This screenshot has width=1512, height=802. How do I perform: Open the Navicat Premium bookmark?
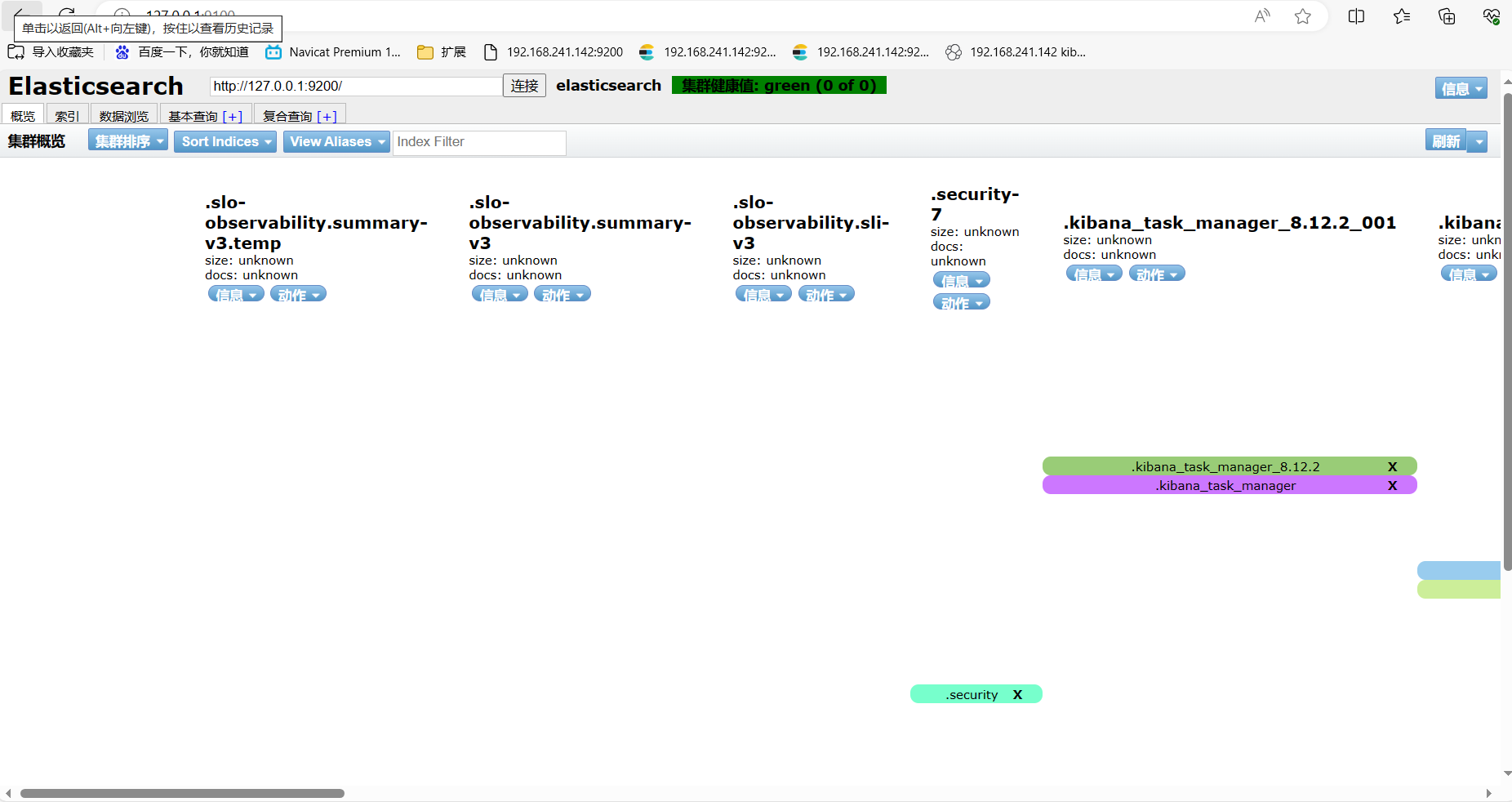click(333, 52)
